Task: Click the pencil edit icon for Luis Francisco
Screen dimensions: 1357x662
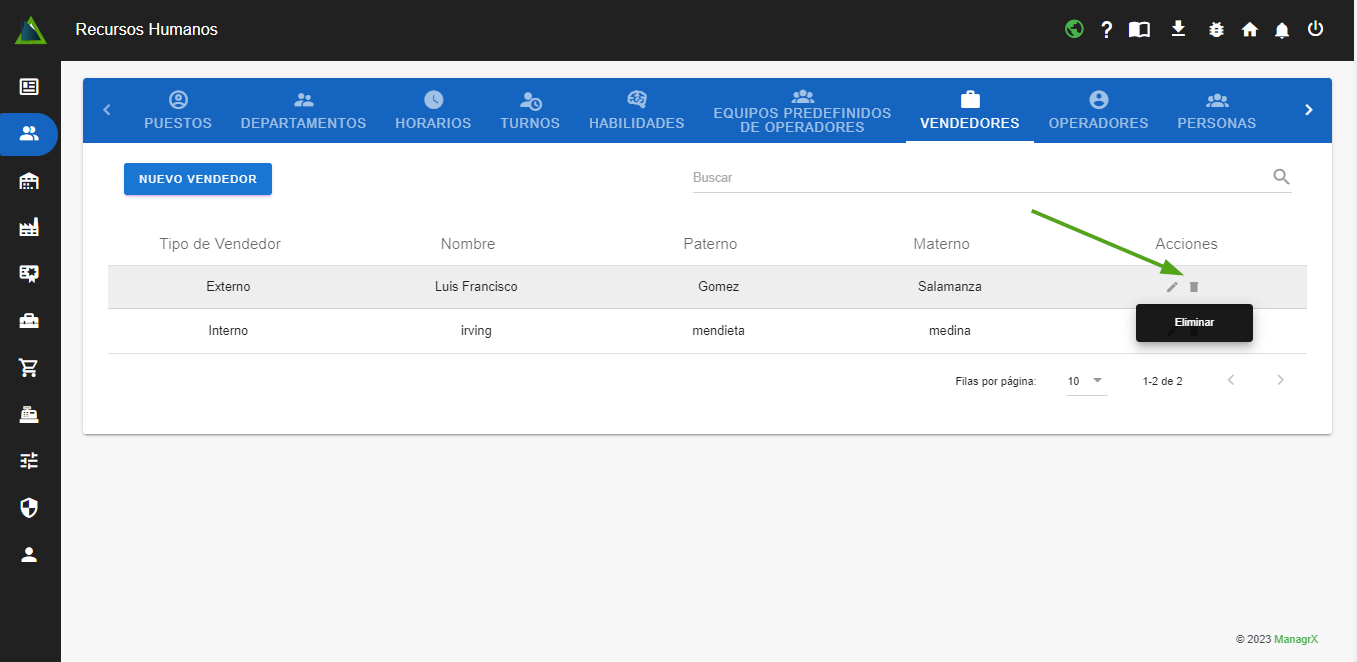Action: (1172, 287)
